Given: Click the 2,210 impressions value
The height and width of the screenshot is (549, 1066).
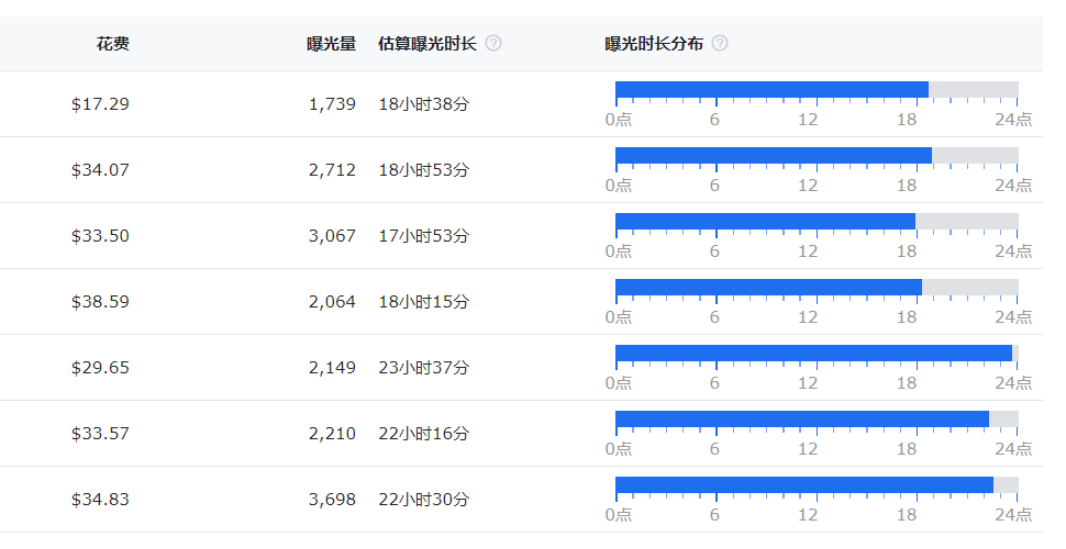Looking at the screenshot, I should [x=332, y=434].
